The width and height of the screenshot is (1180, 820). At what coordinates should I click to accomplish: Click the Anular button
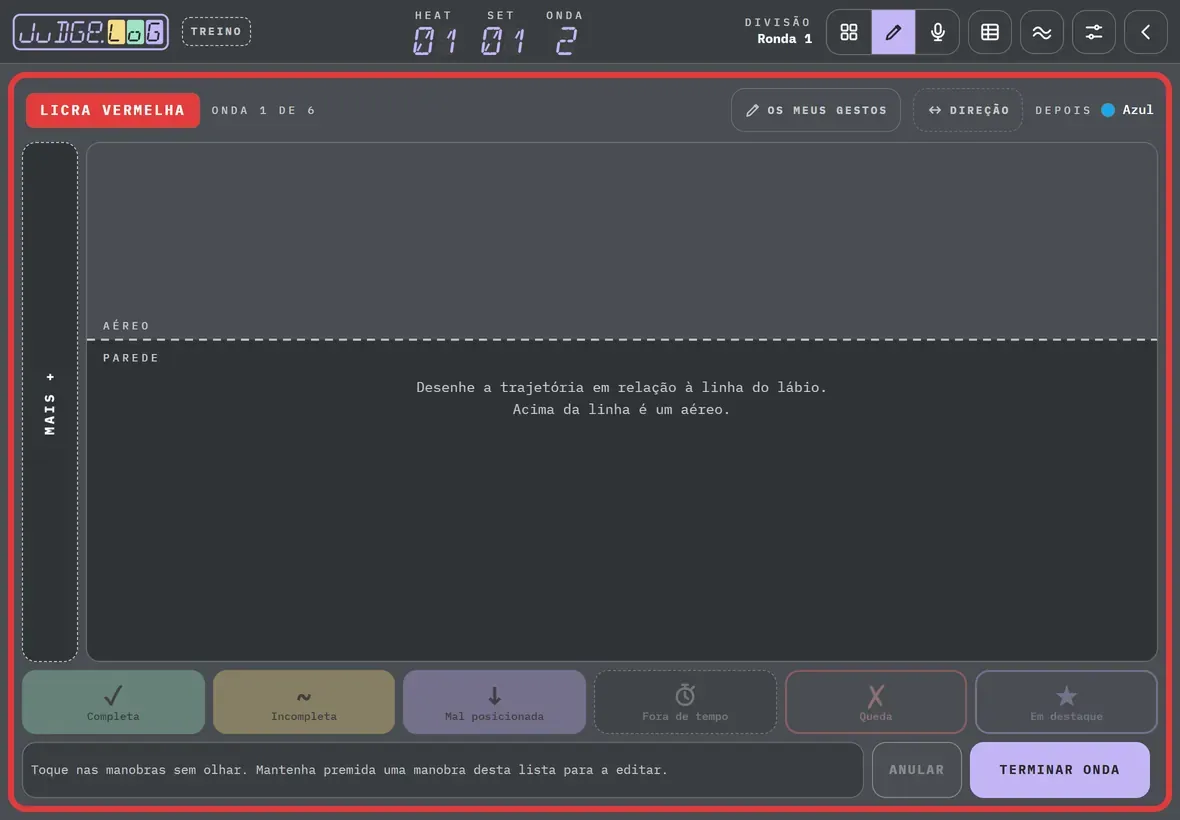(917, 770)
